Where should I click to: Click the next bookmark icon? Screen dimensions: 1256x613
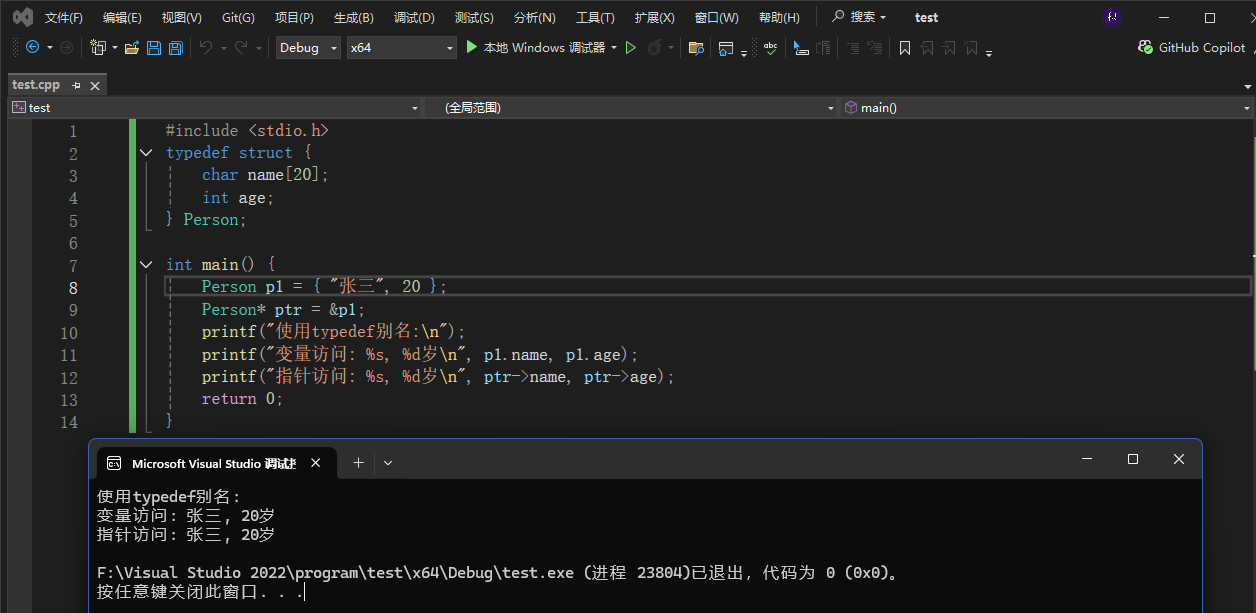949,47
